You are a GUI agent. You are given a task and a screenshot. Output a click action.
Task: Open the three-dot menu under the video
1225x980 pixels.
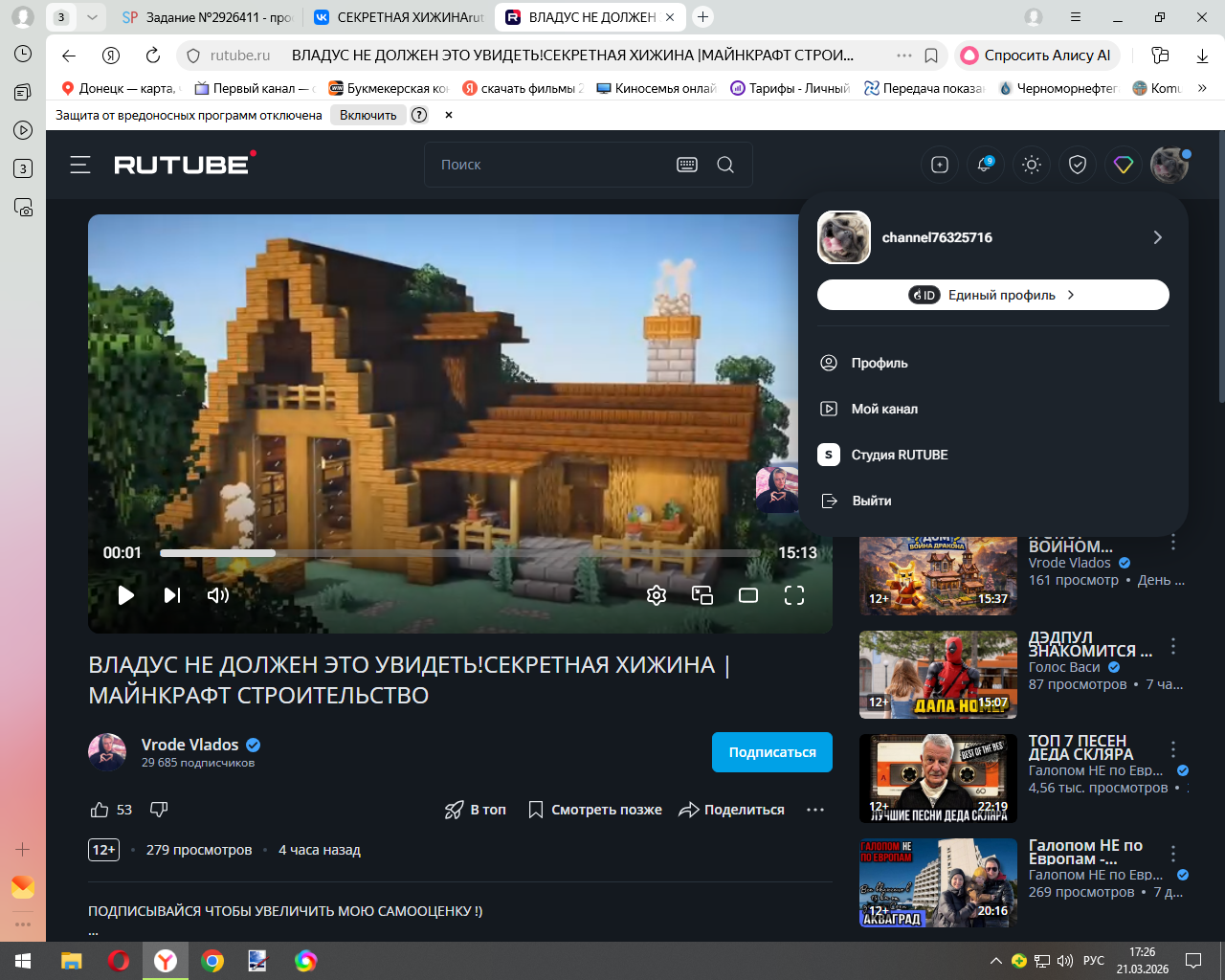click(815, 810)
